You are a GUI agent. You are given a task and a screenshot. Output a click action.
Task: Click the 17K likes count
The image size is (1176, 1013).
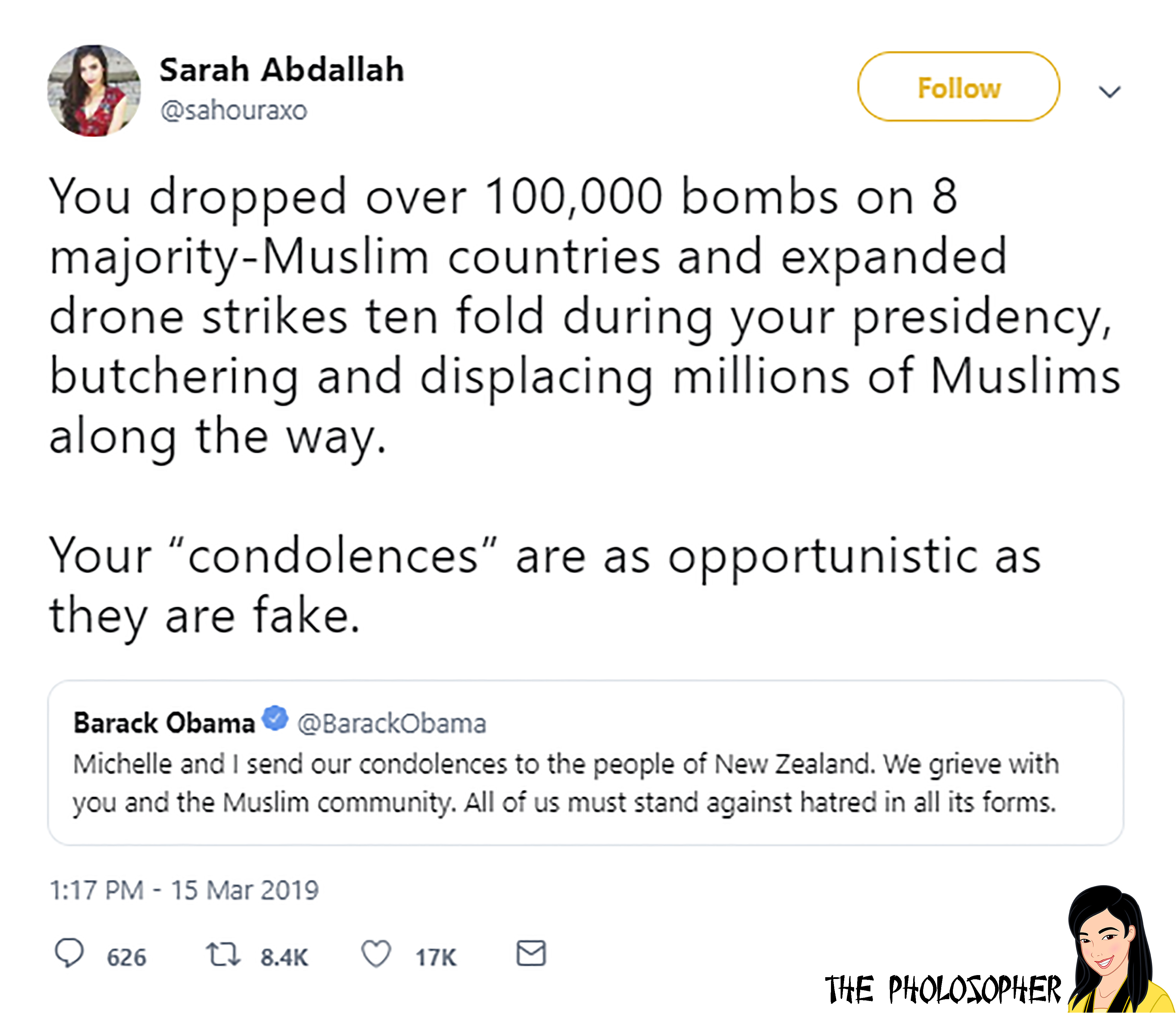point(435,957)
